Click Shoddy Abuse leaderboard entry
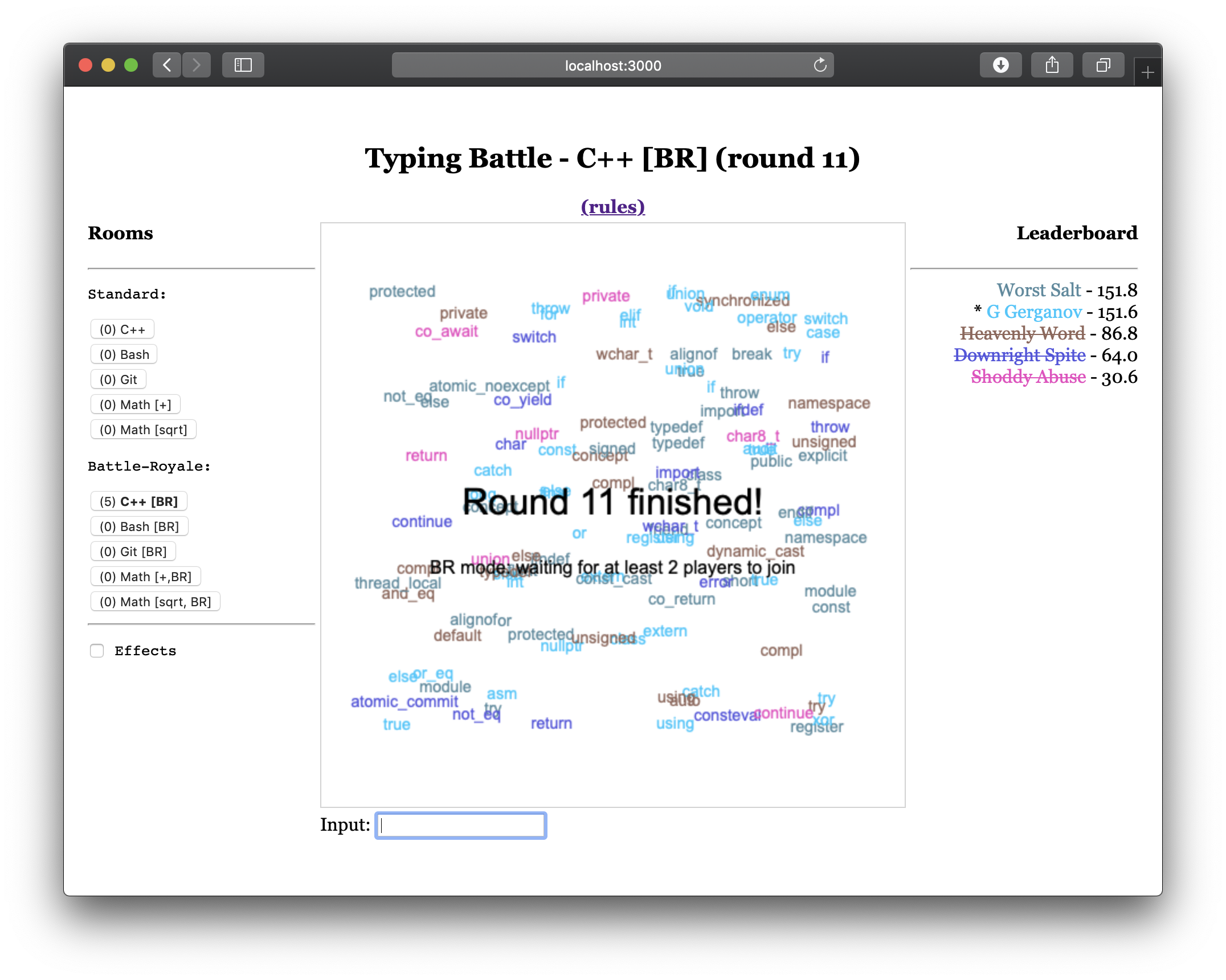Screen dimensions: 1226x980 click(x=1028, y=377)
